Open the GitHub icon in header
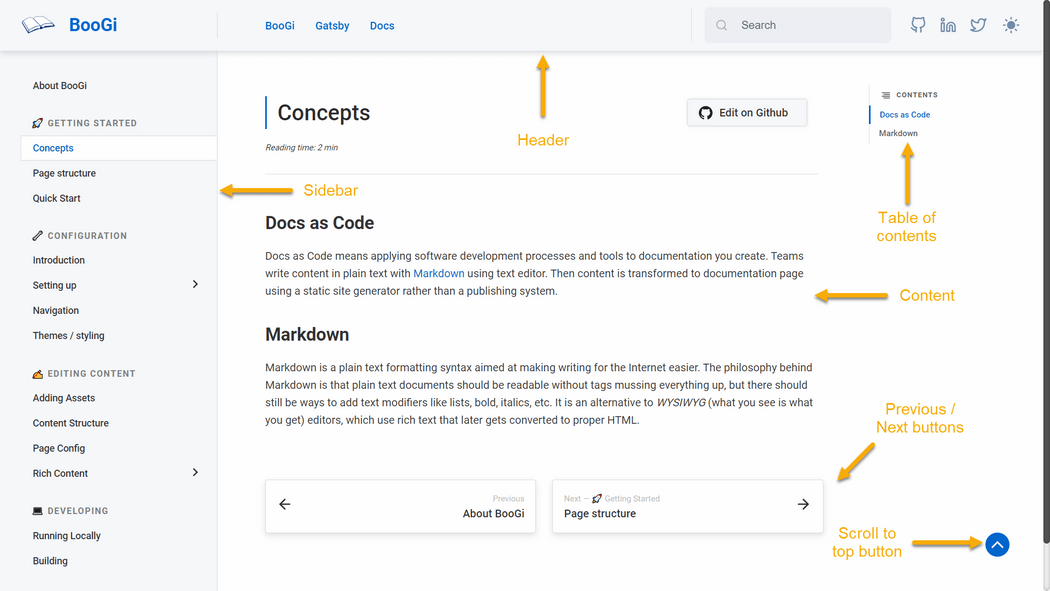Image resolution: width=1050 pixels, height=591 pixels. pos(917,25)
